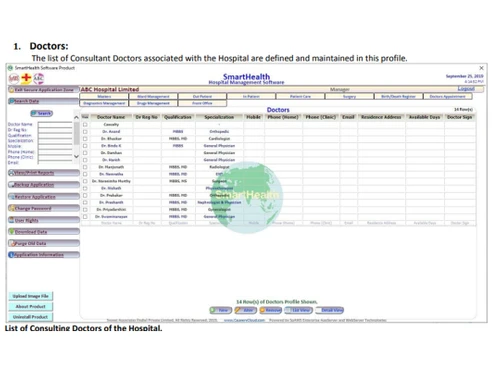The image size is (500, 375).
Task: Open the Front Office menu
Action: click(202, 103)
